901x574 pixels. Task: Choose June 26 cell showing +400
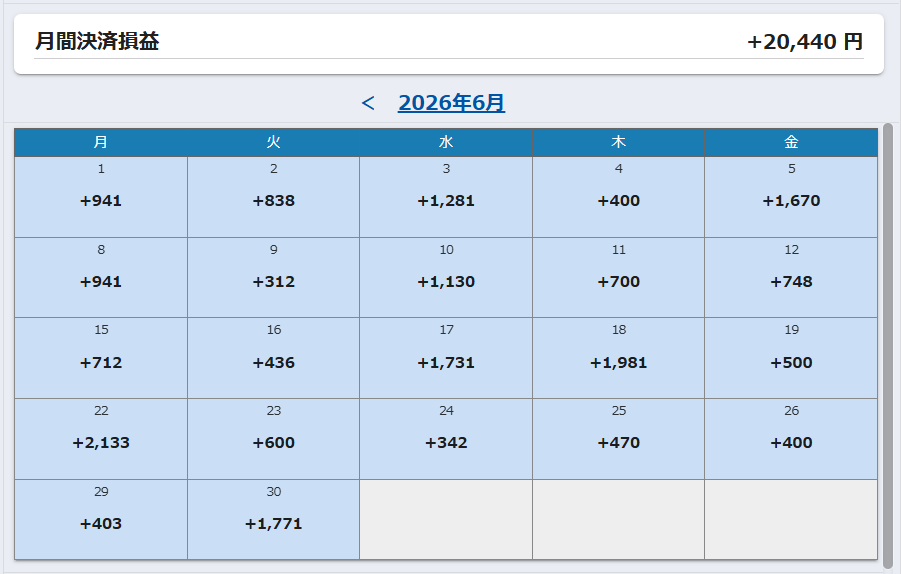tap(791, 439)
